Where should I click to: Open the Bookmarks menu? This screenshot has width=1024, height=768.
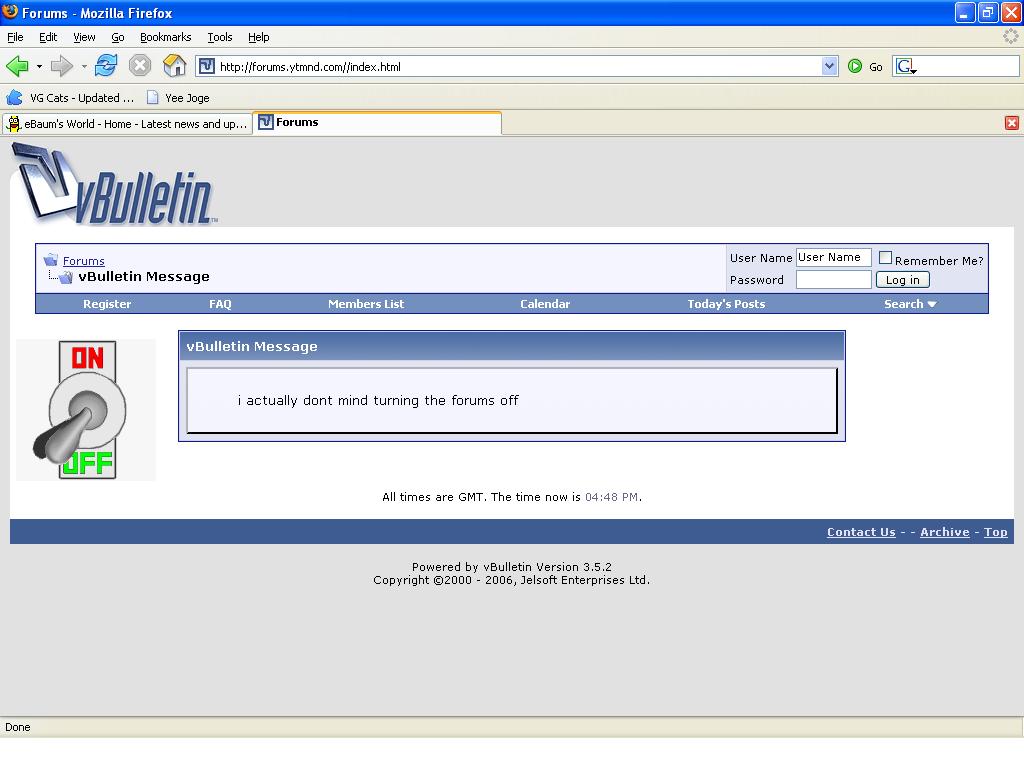coord(166,37)
